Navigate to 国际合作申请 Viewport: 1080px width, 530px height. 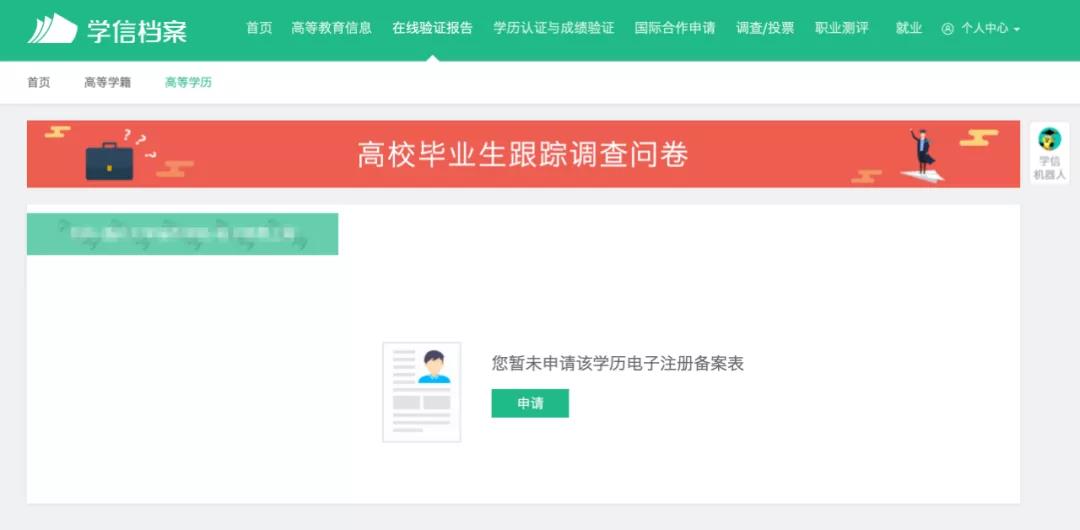click(x=674, y=28)
